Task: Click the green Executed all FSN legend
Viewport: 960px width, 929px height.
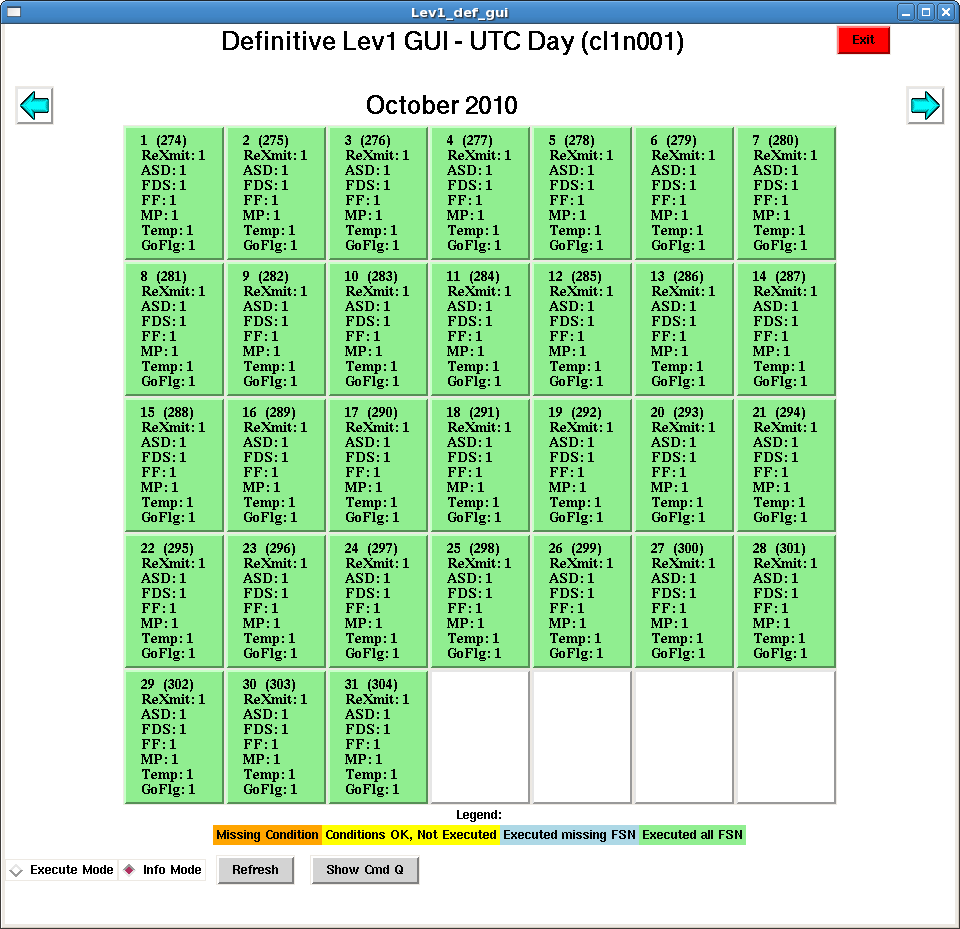Action: (692, 835)
